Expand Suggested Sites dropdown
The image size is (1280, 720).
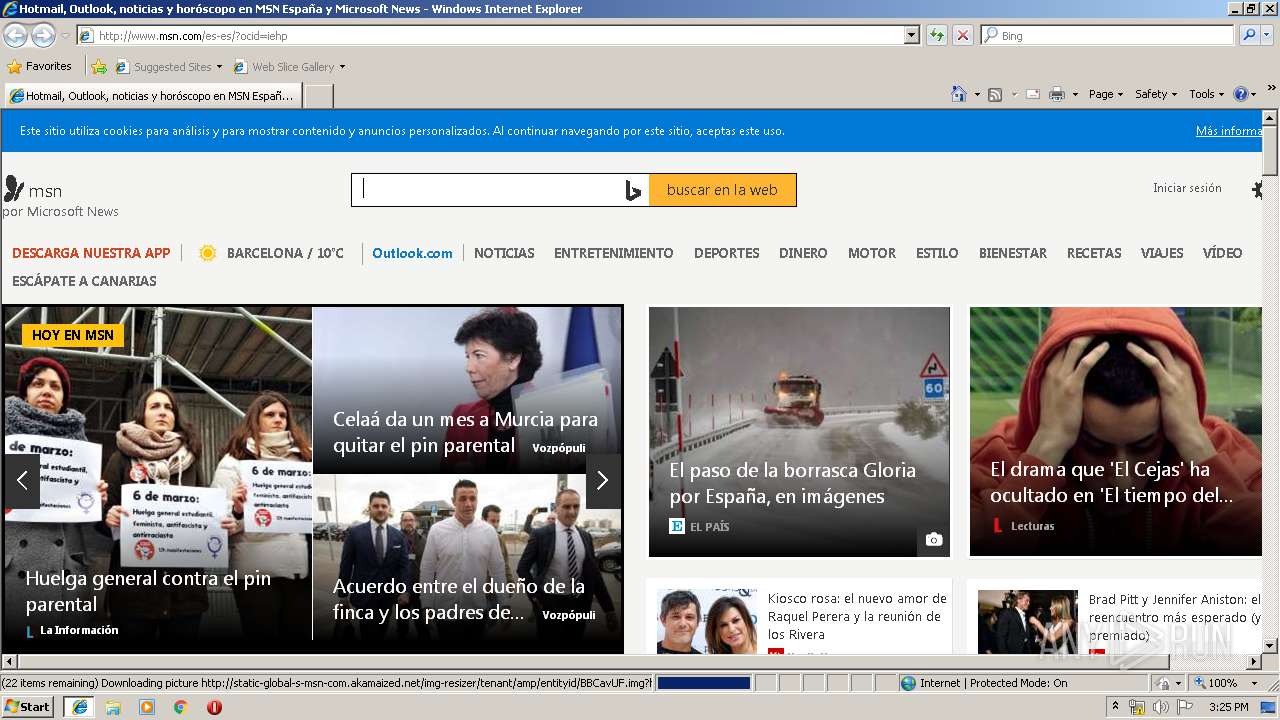219,67
